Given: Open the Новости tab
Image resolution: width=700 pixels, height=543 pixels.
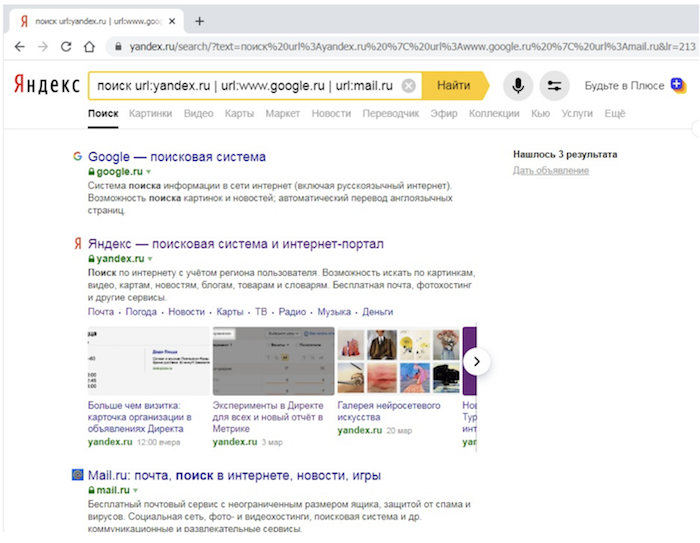Looking at the screenshot, I should pos(331,113).
